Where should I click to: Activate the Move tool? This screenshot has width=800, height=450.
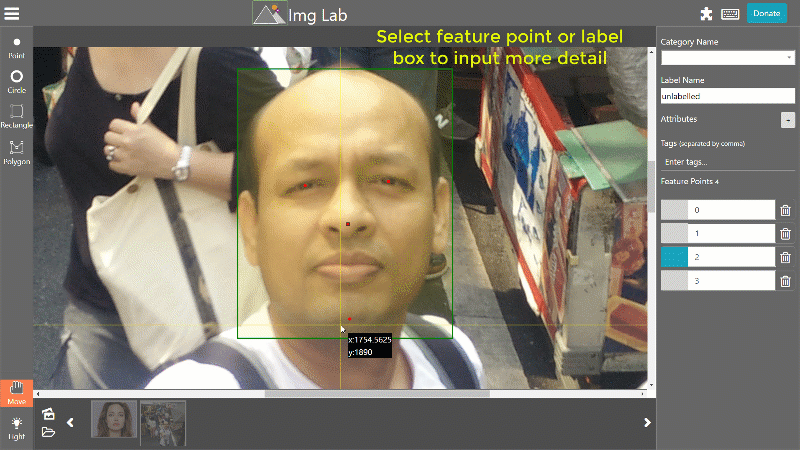point(16,393)
